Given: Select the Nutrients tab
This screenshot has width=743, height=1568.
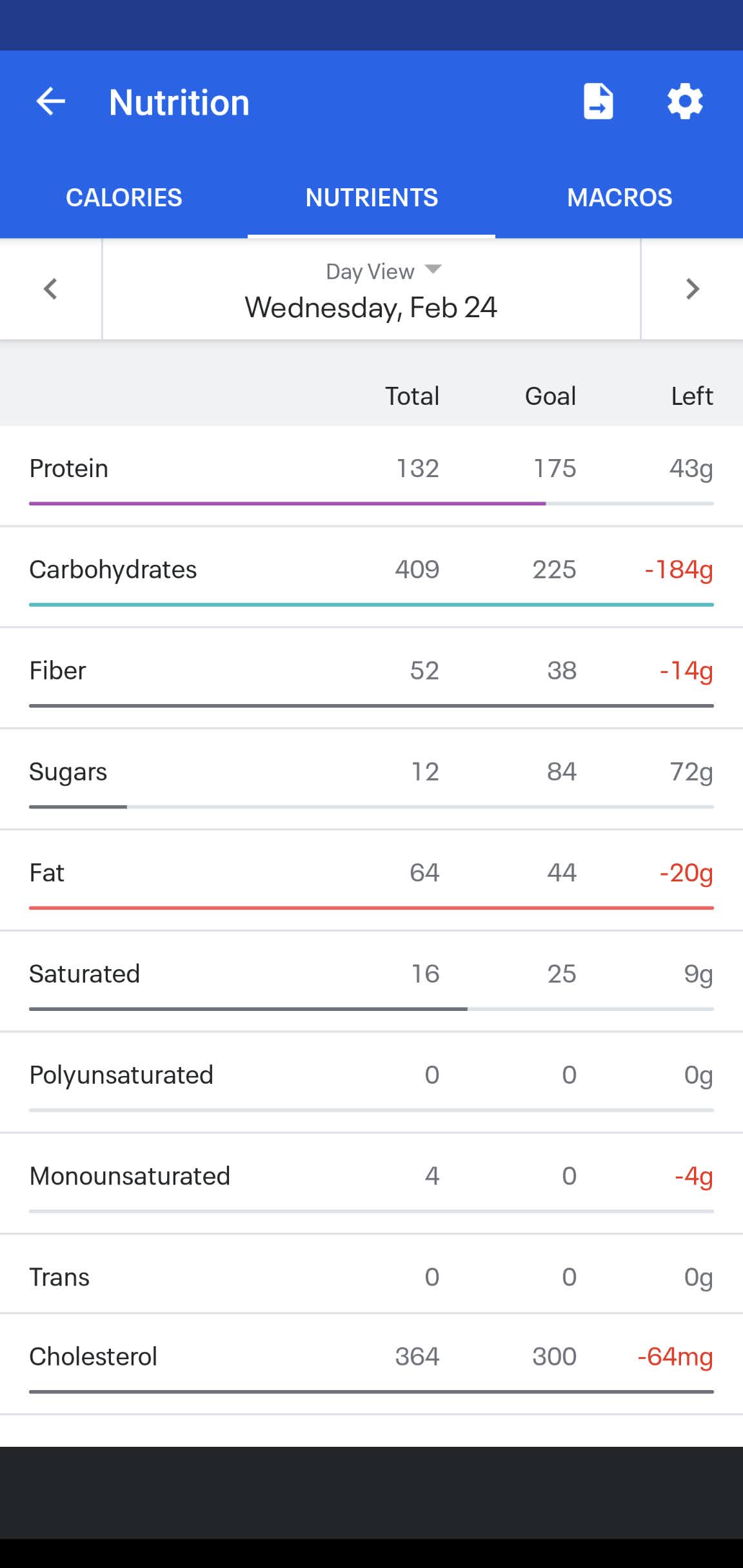Looking at the screenshot, I should pyautogui.click(x=371, y=197).
